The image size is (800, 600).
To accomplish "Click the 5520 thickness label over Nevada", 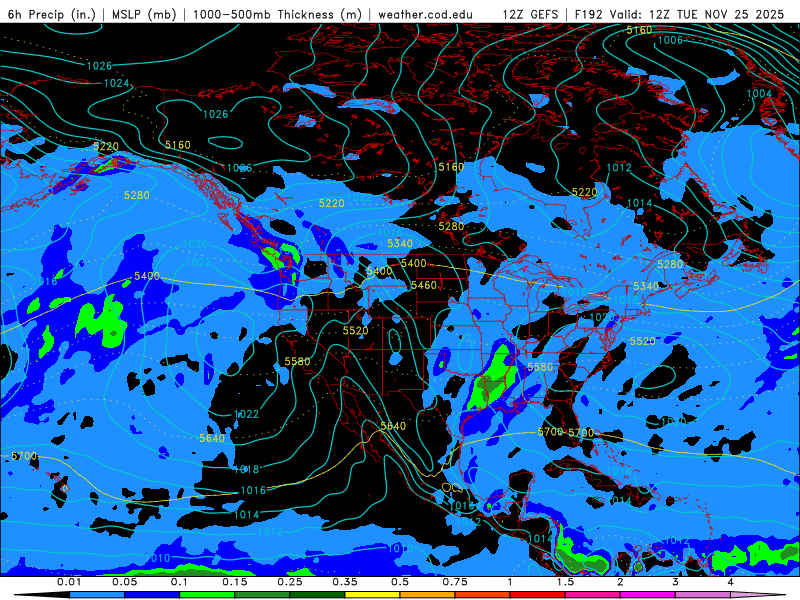I will point(356,331).
